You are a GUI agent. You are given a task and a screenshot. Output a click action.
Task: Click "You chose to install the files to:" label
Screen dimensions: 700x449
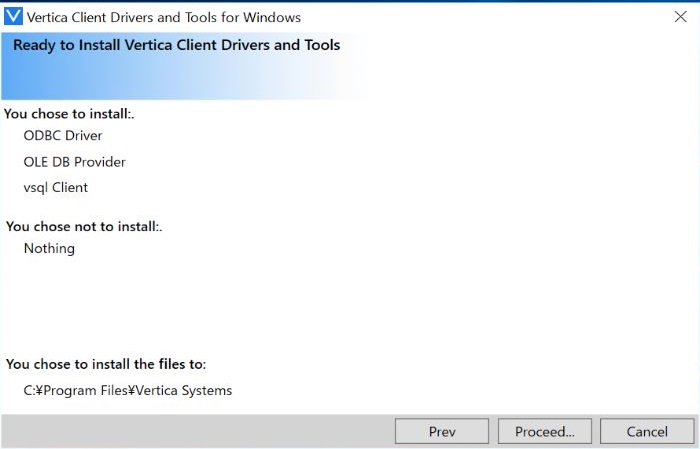click(106, 364)
